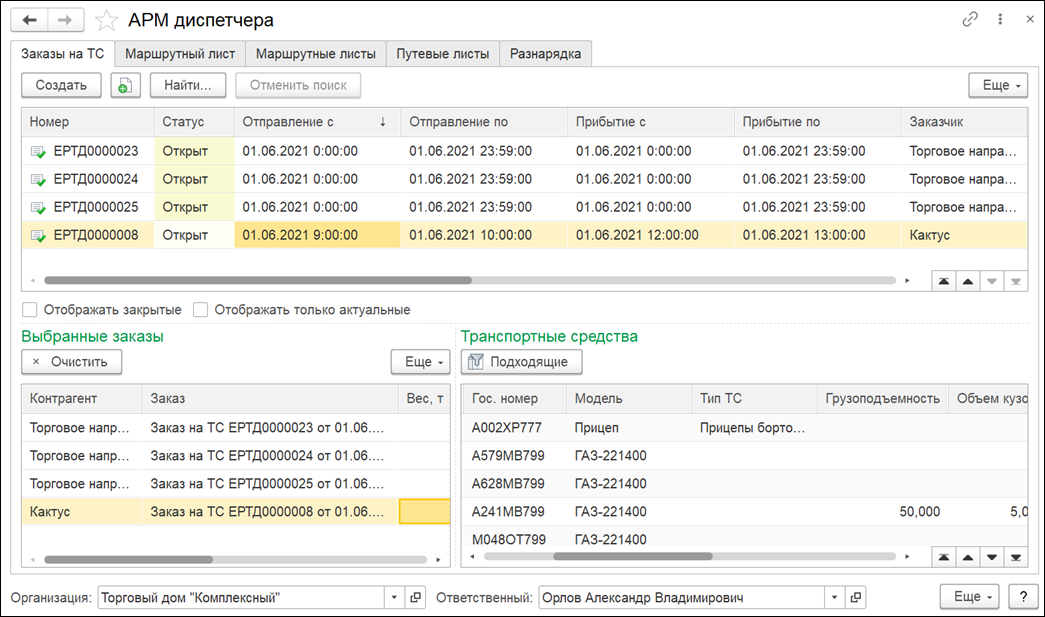The width and height of the screenshot is (1045, 617).
Task: Toggle Отображать только актуальные checkbox
Action: click(200, 310)
